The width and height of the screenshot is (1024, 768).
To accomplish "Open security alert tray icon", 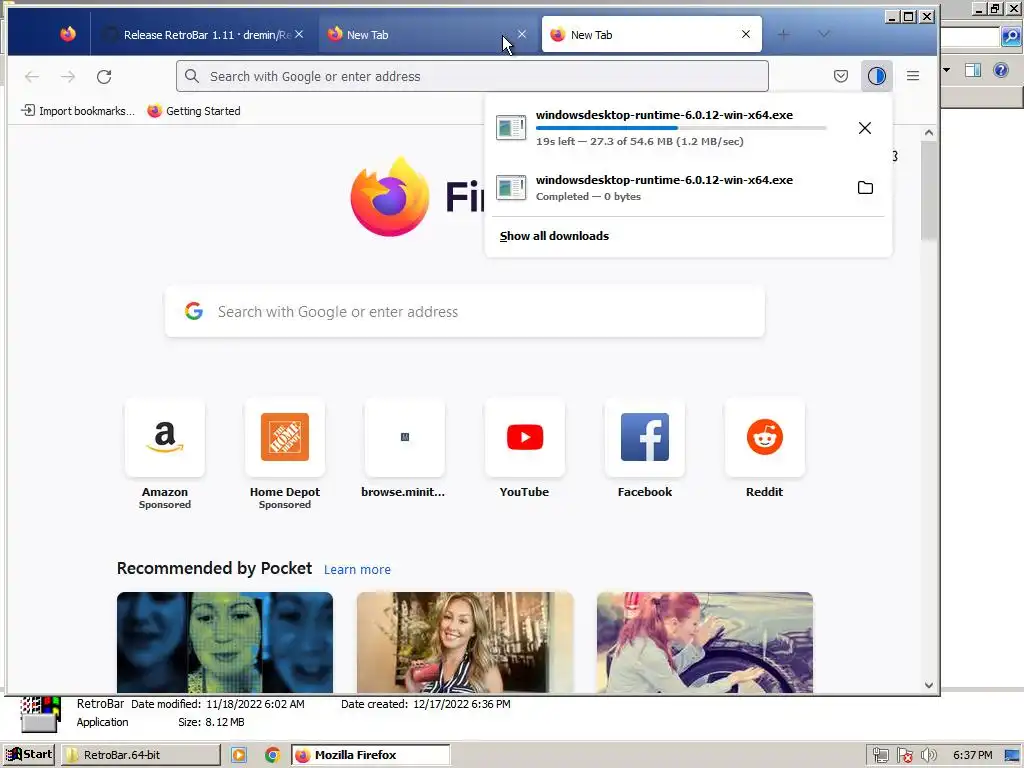I will [904, 756].
